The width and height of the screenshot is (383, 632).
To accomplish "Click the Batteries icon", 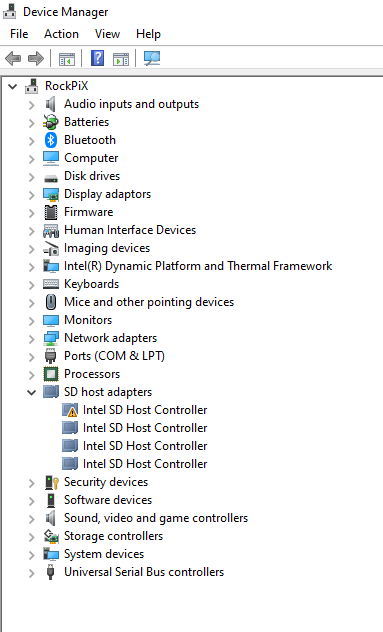I will [x=51, y=122].
